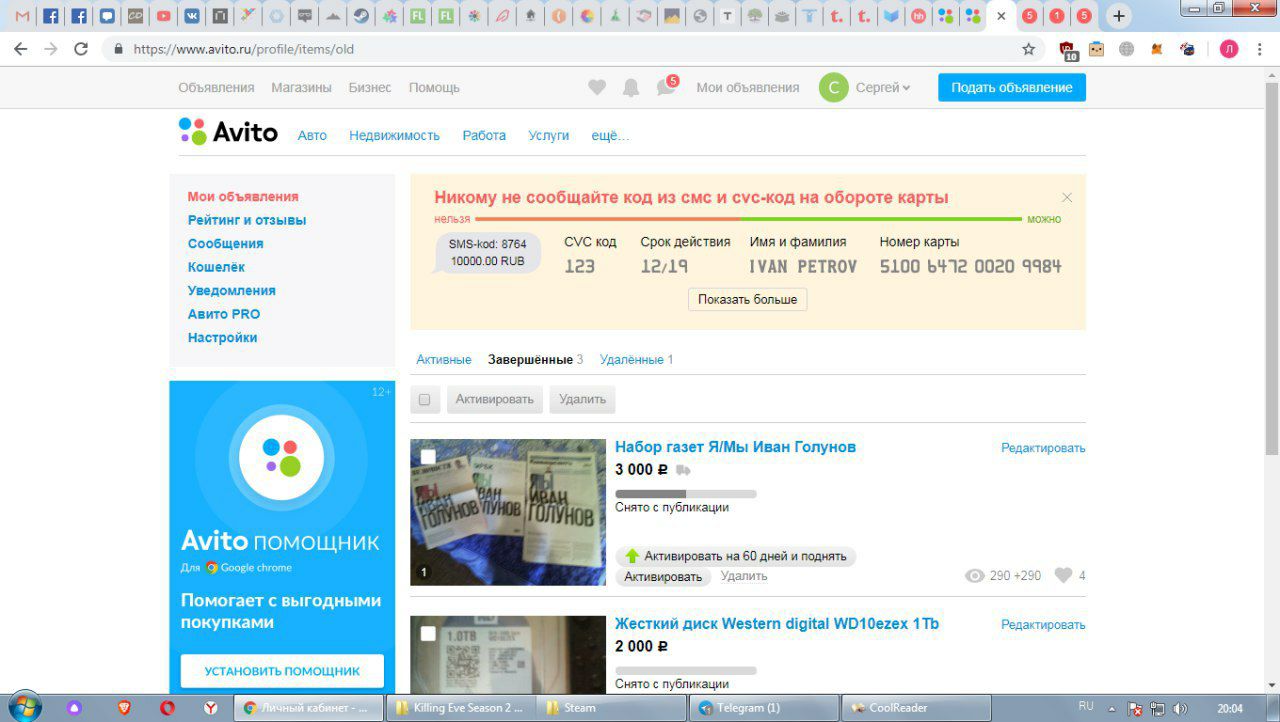This screenshot has width=1280, height=722.
Task: Open Настройки in the left sidebar
Action: [222, 338]
